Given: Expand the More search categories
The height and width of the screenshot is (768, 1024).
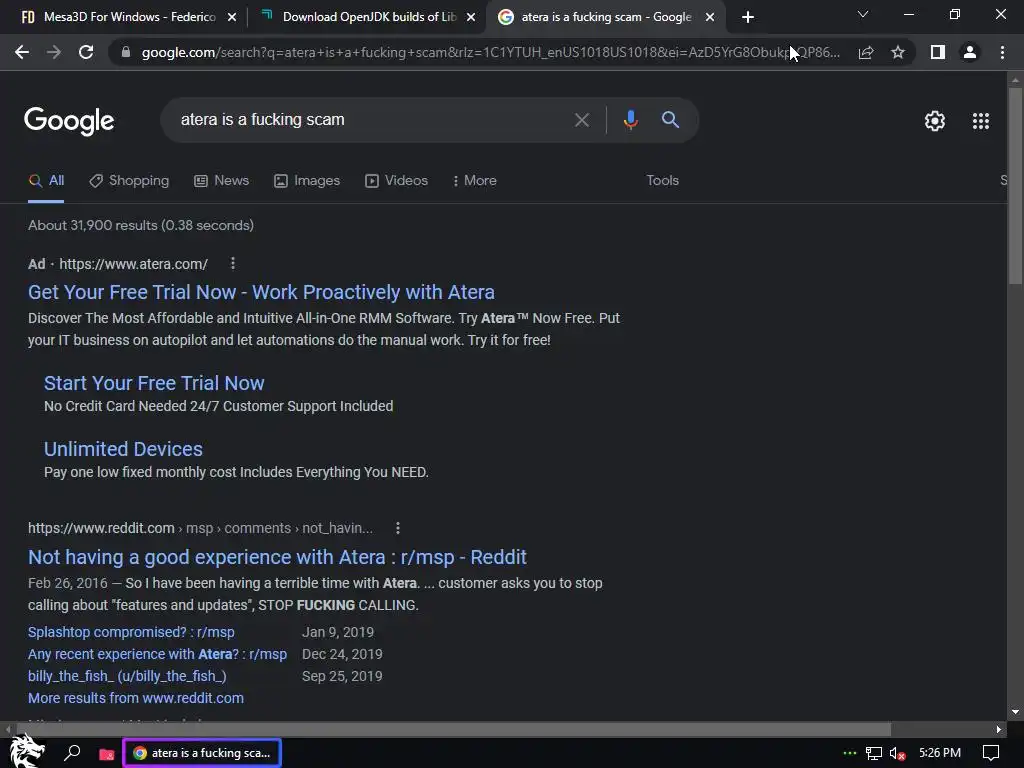Looking at the screenshot, I should 475,181.
